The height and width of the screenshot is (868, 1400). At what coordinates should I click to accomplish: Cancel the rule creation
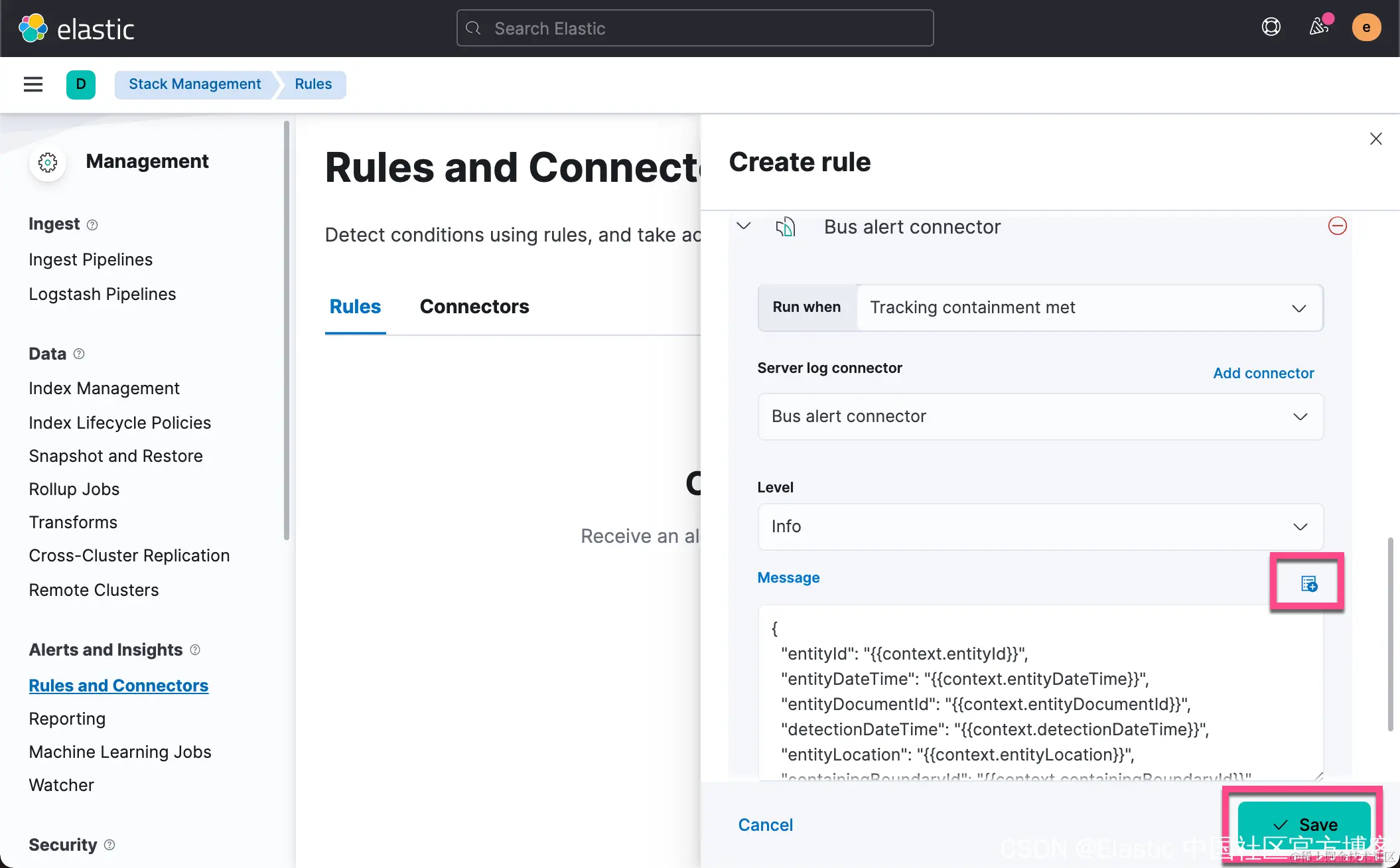(x=765, y=825)
